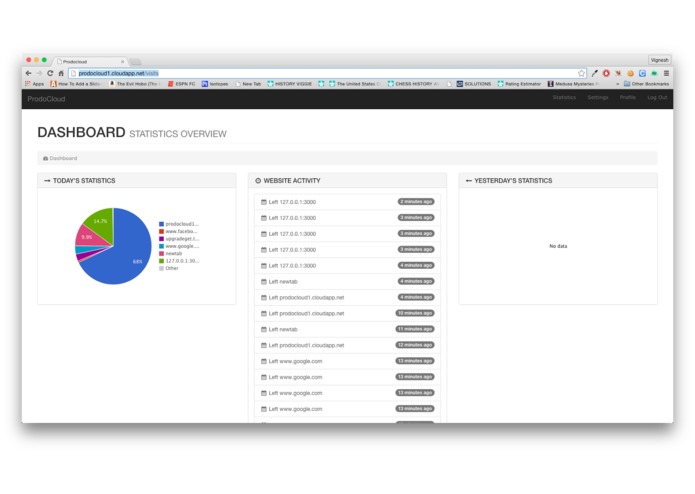This screenshot has width=695, height=494.
Task: Reload the page with the refresh icon
Action: coord(50,73)
